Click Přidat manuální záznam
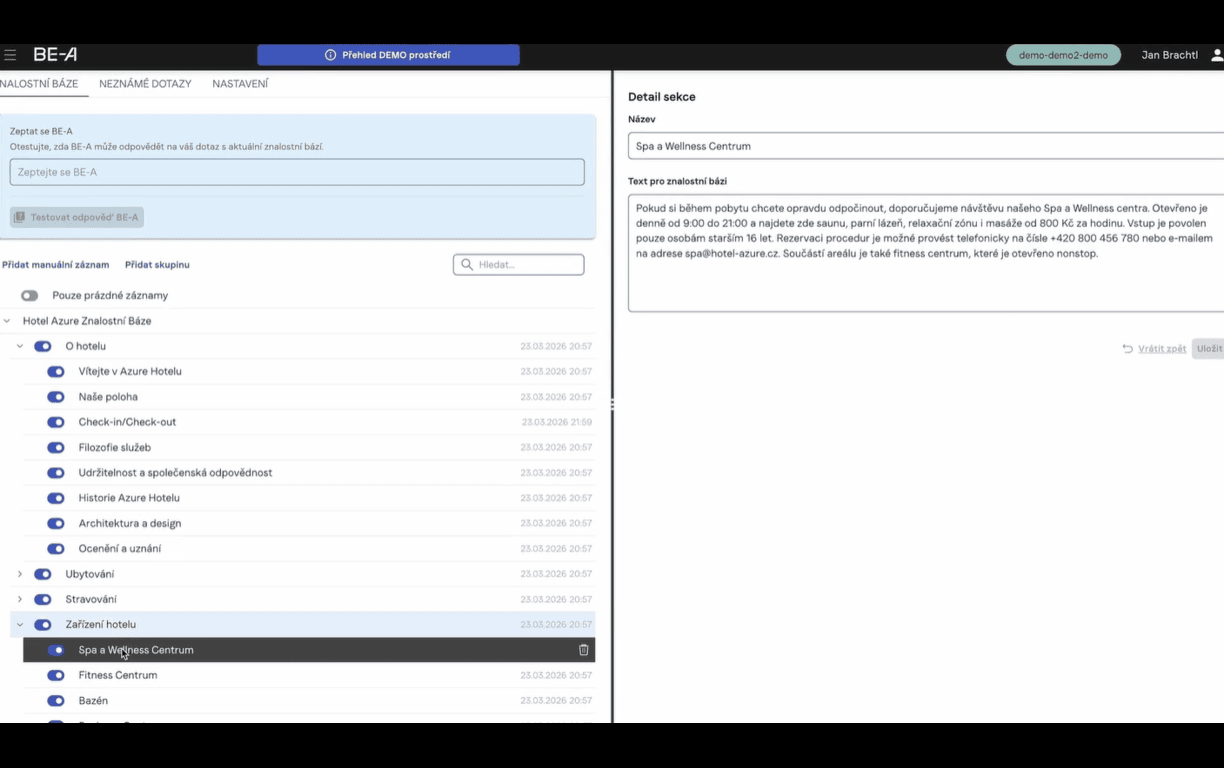The height and width of the screenshot is (768, 1224). coord(56,265)
